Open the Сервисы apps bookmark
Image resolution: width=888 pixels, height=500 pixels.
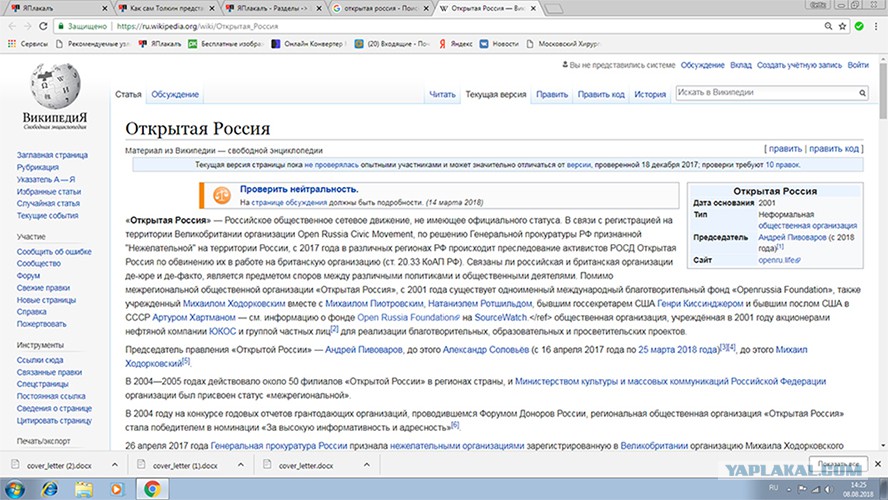pyautogui.click(x=28, y=44)
